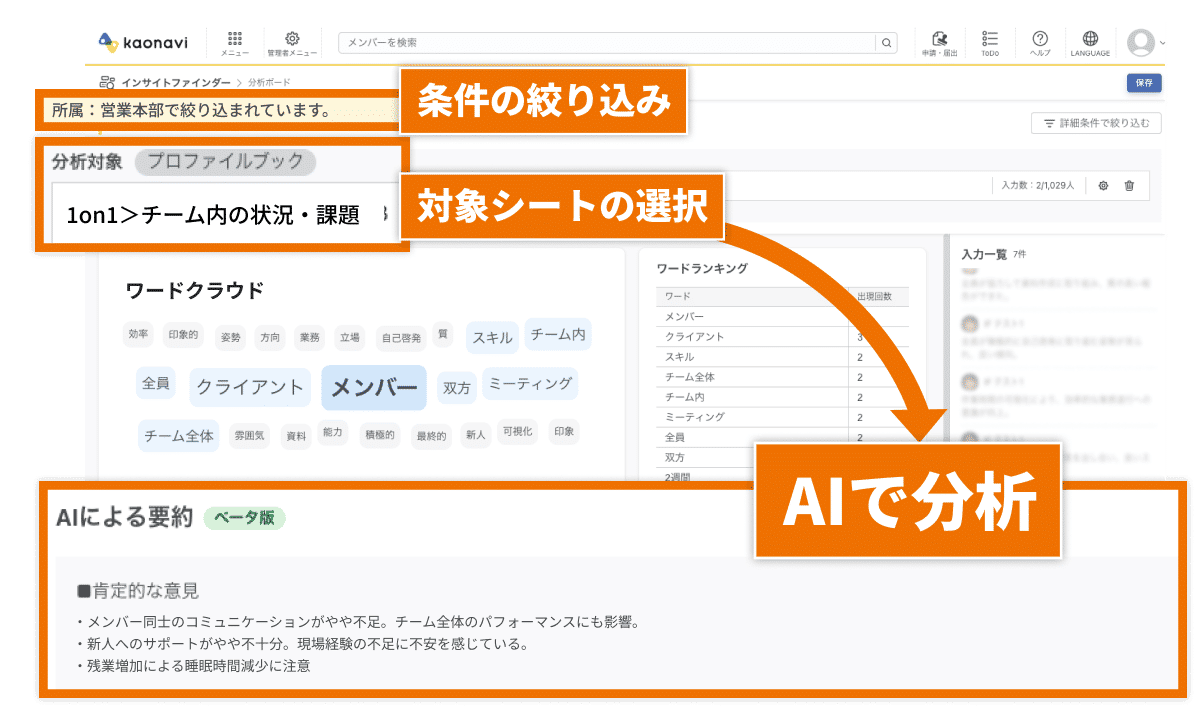The height and width of the screenshot is (720, 1200).
Task: Select 効率 in the word cloud
Action: 138,335
